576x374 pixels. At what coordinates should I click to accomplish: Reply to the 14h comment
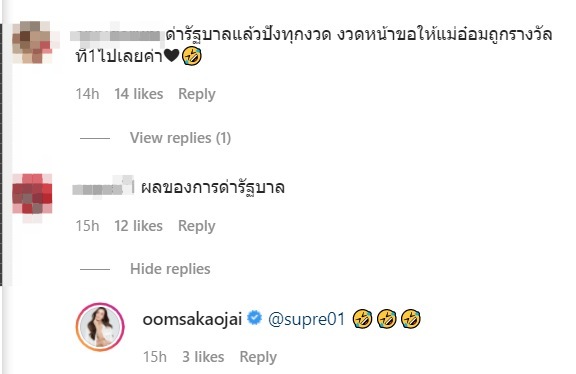(x=197, y=94)
